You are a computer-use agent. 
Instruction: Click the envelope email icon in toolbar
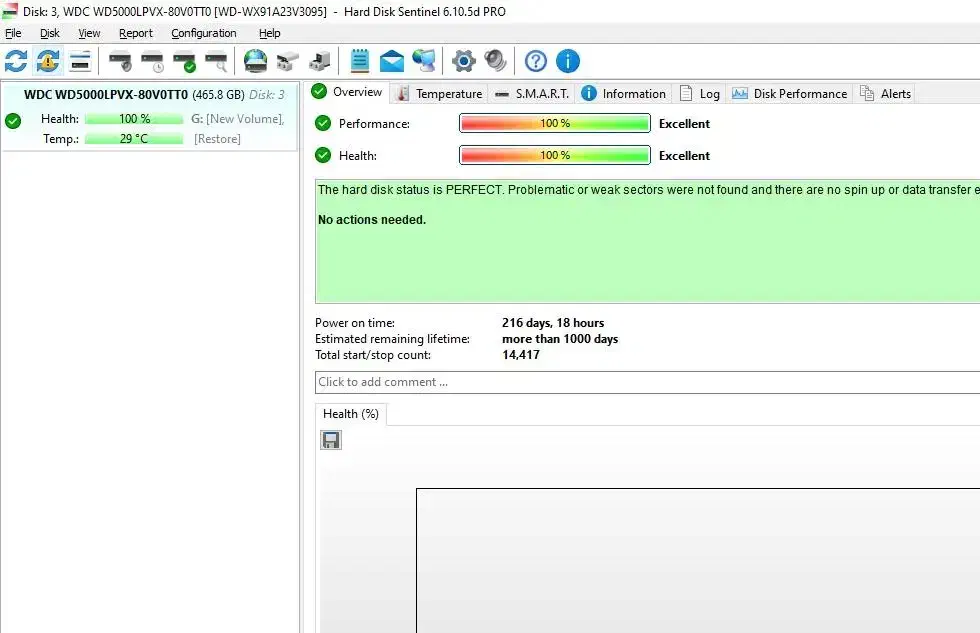pyautogui.click(x=392, y=62)
